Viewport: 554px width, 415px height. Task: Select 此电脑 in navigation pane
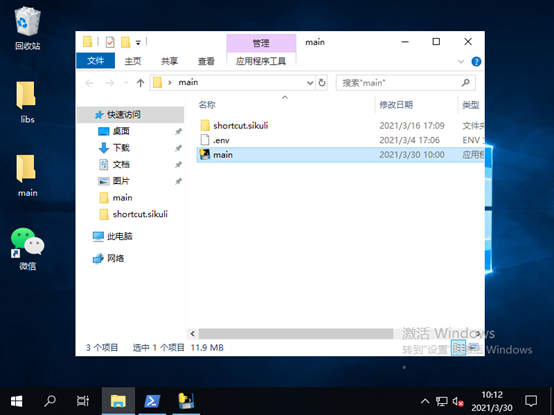[119, 236]
